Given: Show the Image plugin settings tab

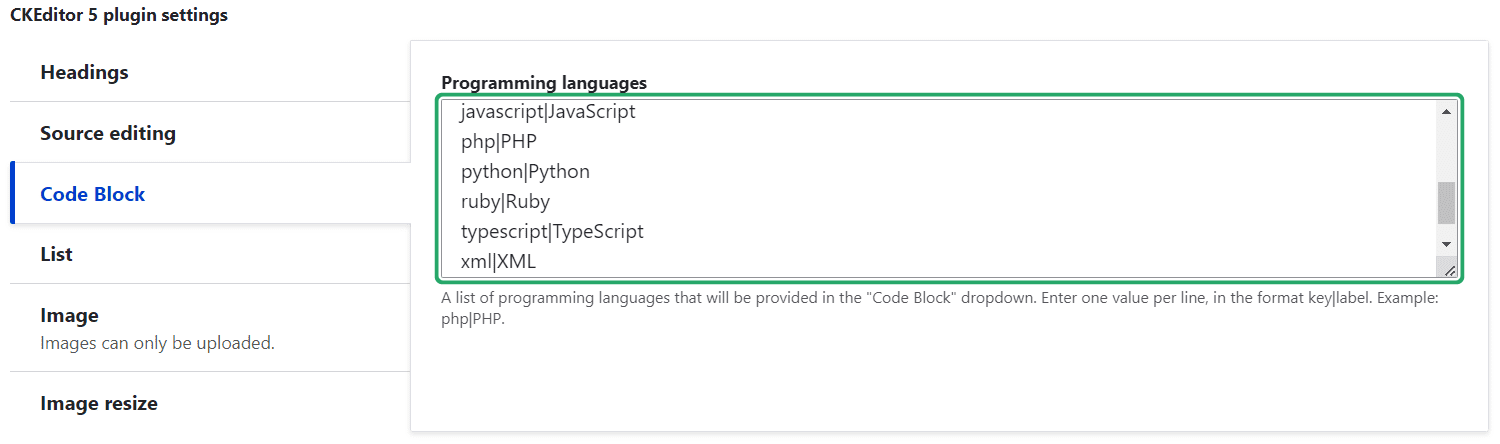Looking at the screenshot, I should [70, 315].
